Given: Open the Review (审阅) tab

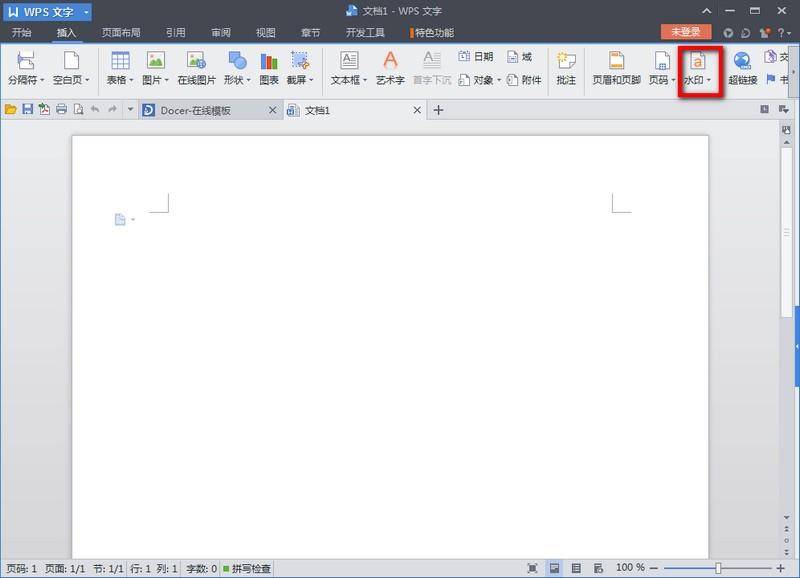Looking at the screenshot, I should point(221,33).
